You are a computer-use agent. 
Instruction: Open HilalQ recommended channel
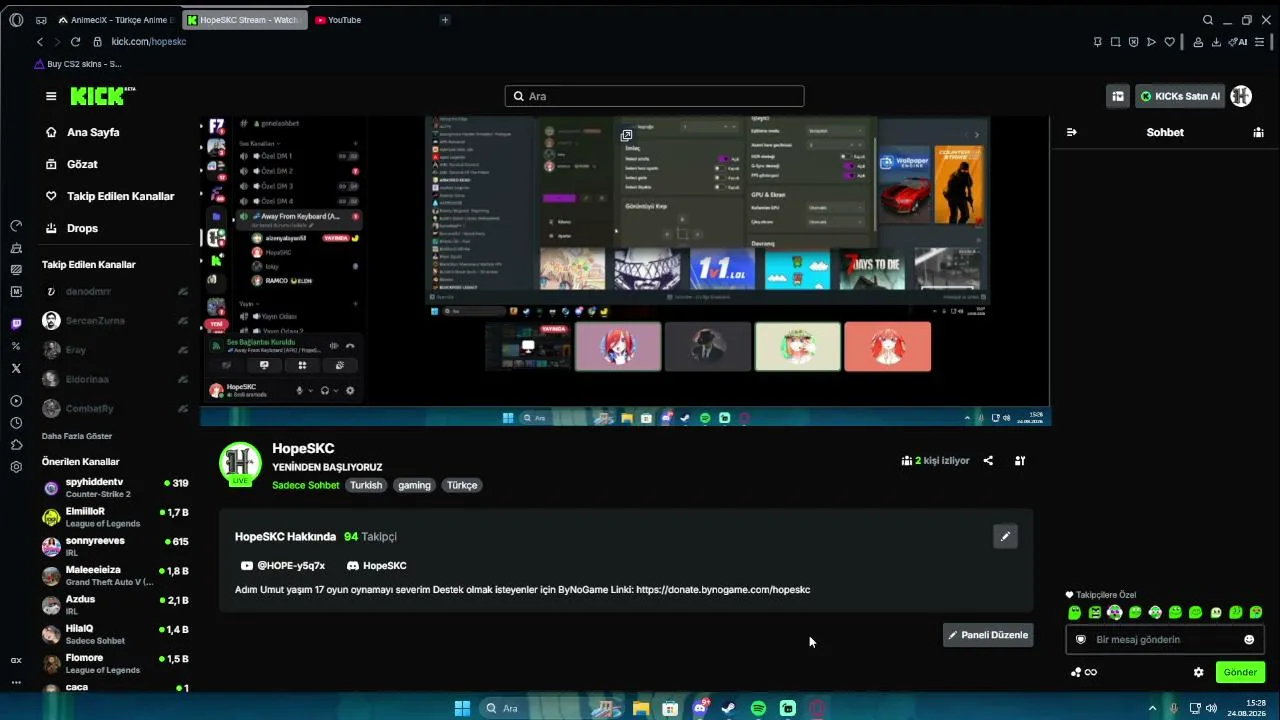[x=115, y=634]
